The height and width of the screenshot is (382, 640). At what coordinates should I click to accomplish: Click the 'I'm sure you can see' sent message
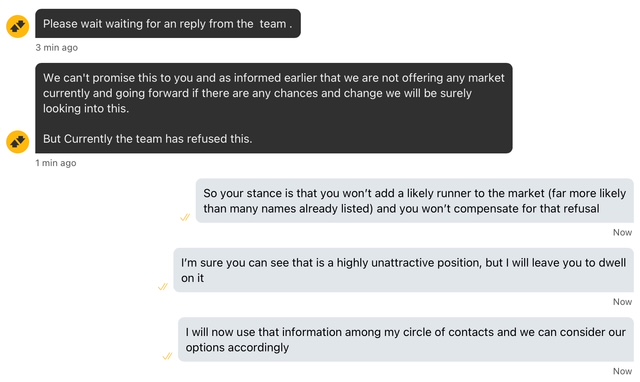coord(403,270)
